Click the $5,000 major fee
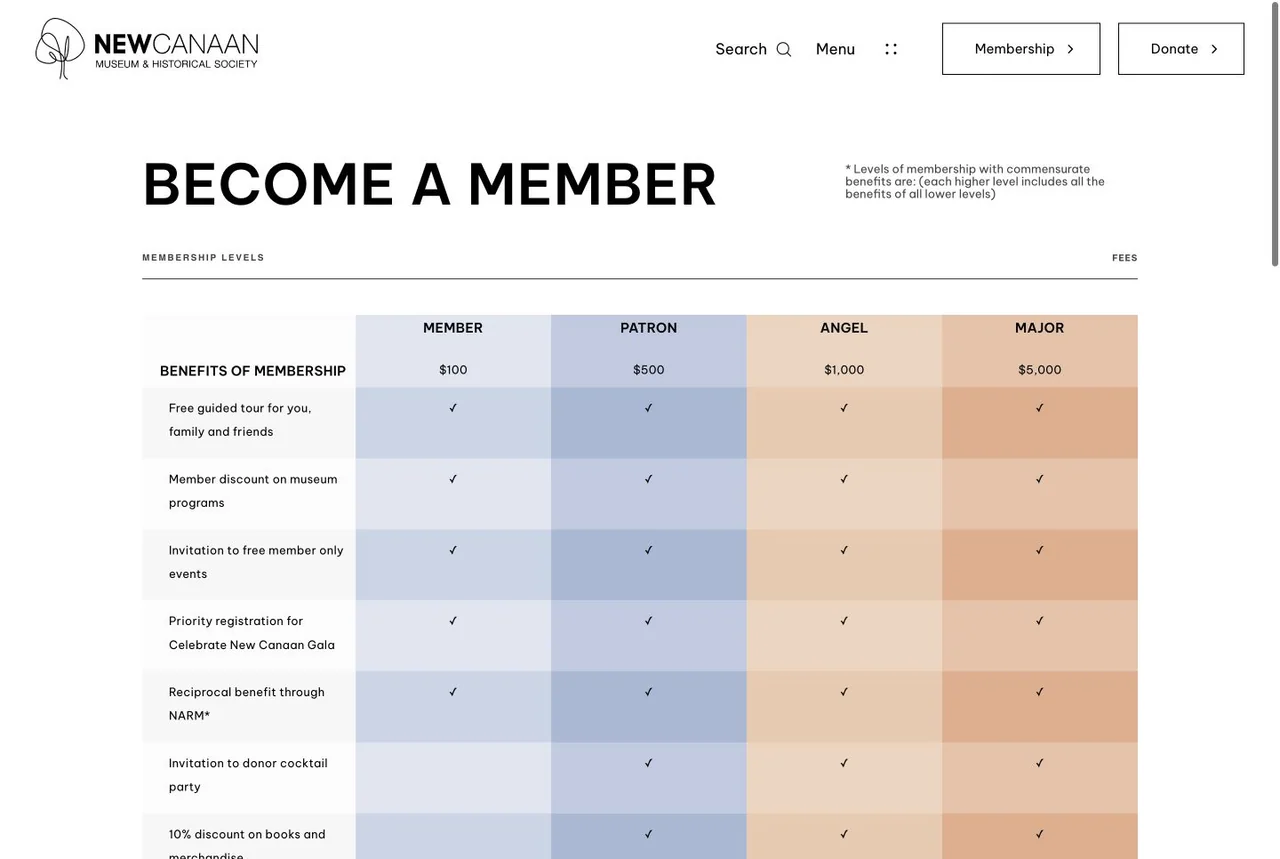Viewport: 1280px width, 859px height. point(1040,370)
